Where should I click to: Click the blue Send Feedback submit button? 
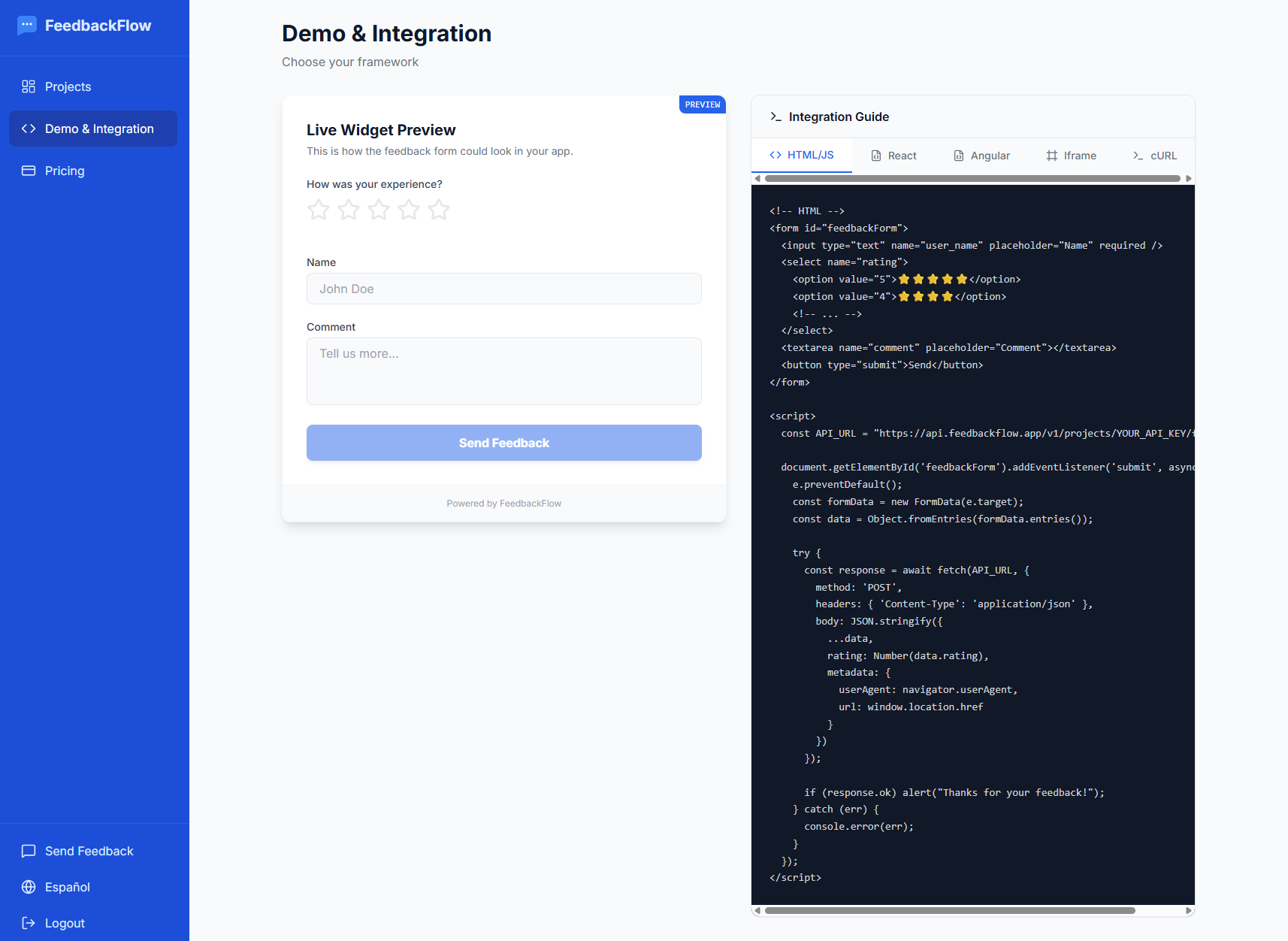click(504, 443)
